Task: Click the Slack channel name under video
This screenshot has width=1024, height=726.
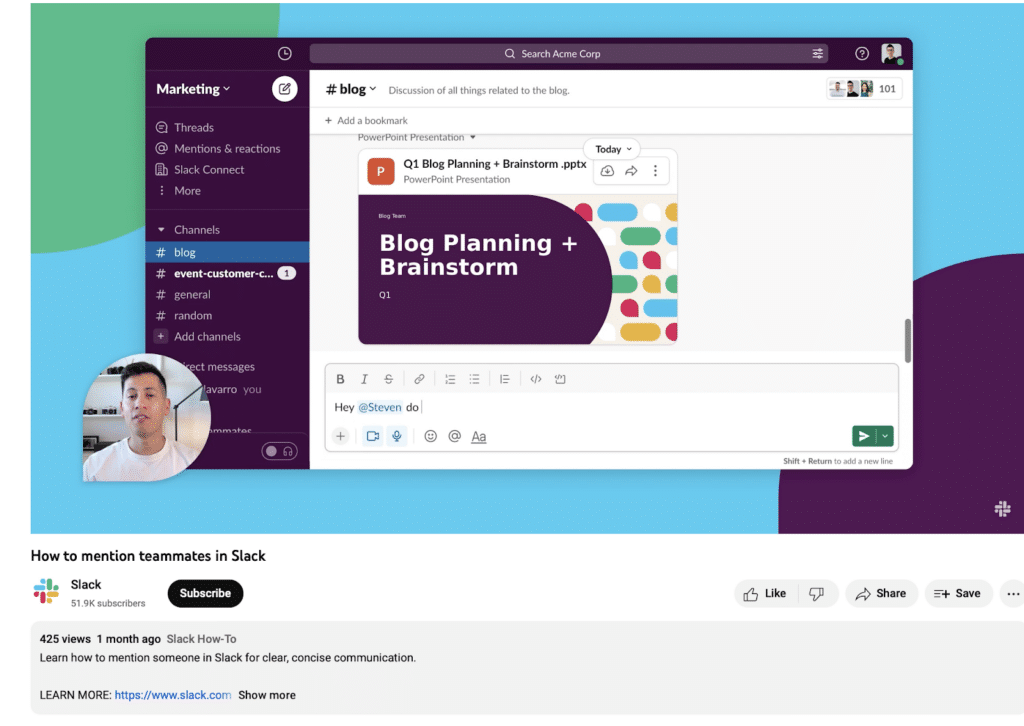Action: click(86, 584)
